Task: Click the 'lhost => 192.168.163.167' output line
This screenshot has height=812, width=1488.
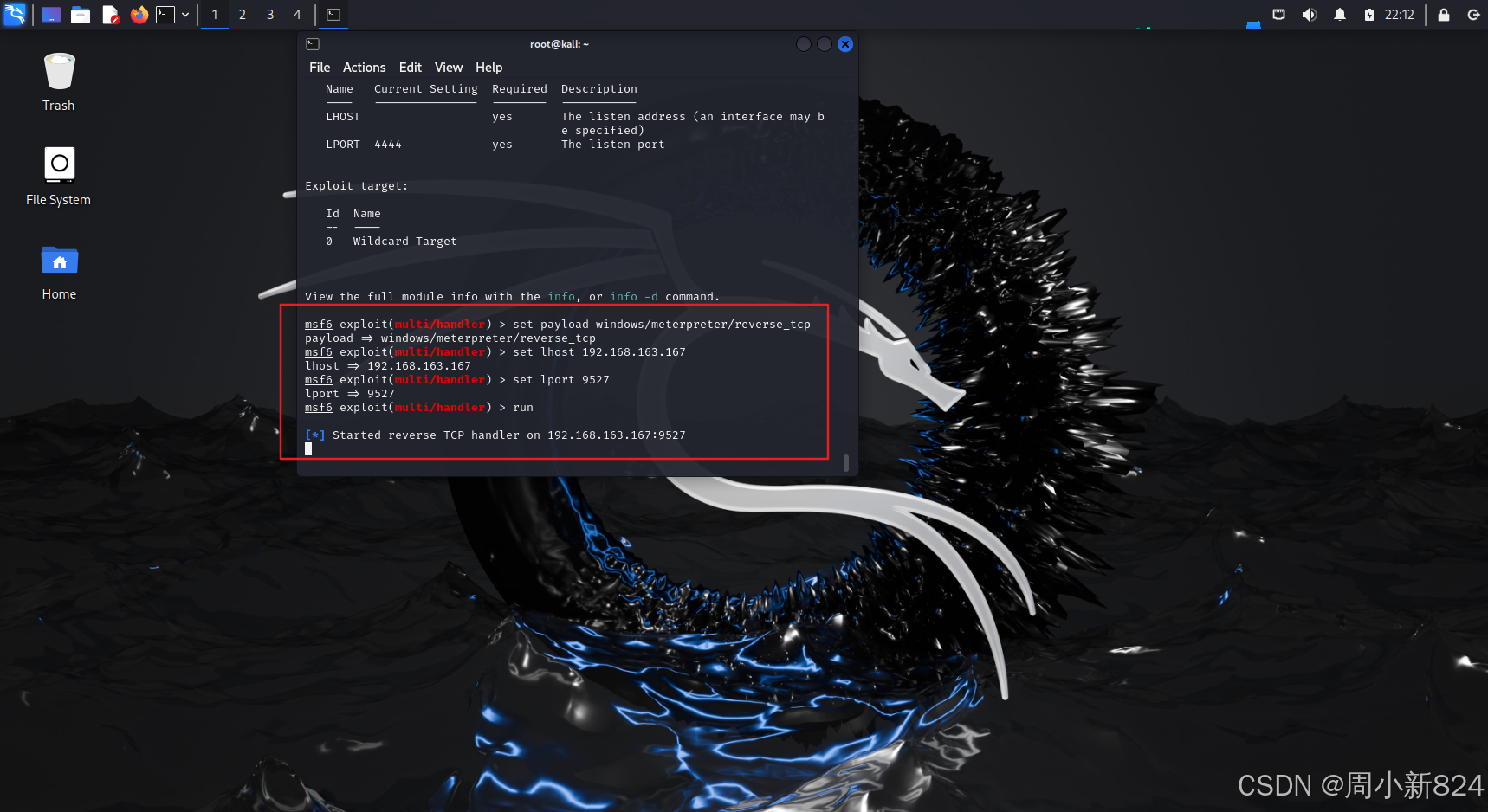Action: click(388, 366)
